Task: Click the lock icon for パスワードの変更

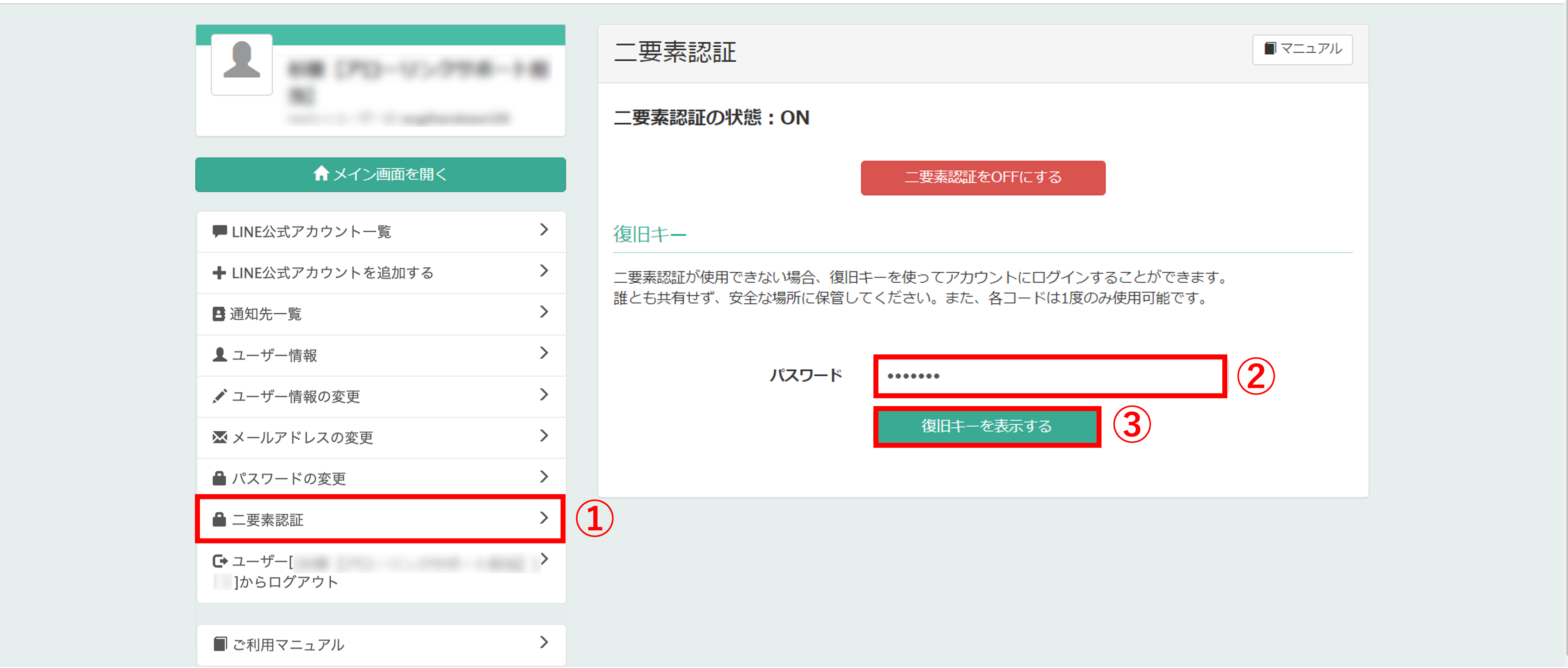Action: pyautogui.click(x=219, y=479)
